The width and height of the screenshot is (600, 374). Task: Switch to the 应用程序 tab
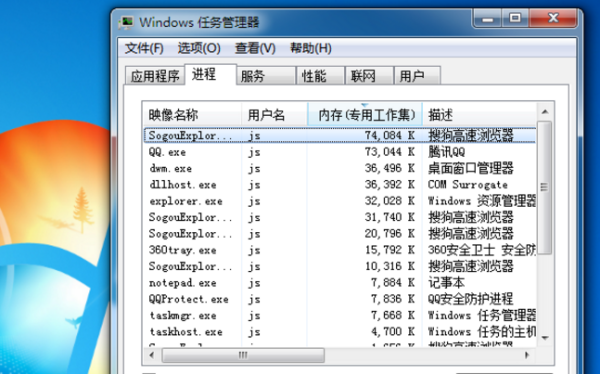[x=155, y=76]
